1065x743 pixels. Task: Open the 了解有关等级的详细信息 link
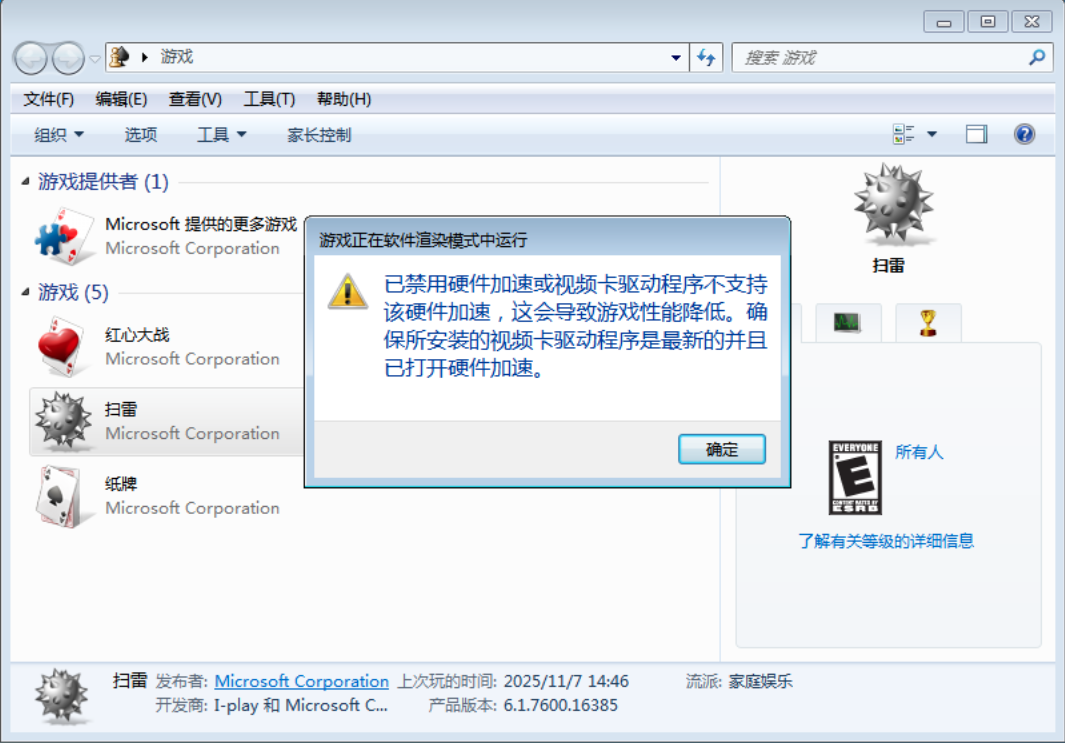(886, 541)
